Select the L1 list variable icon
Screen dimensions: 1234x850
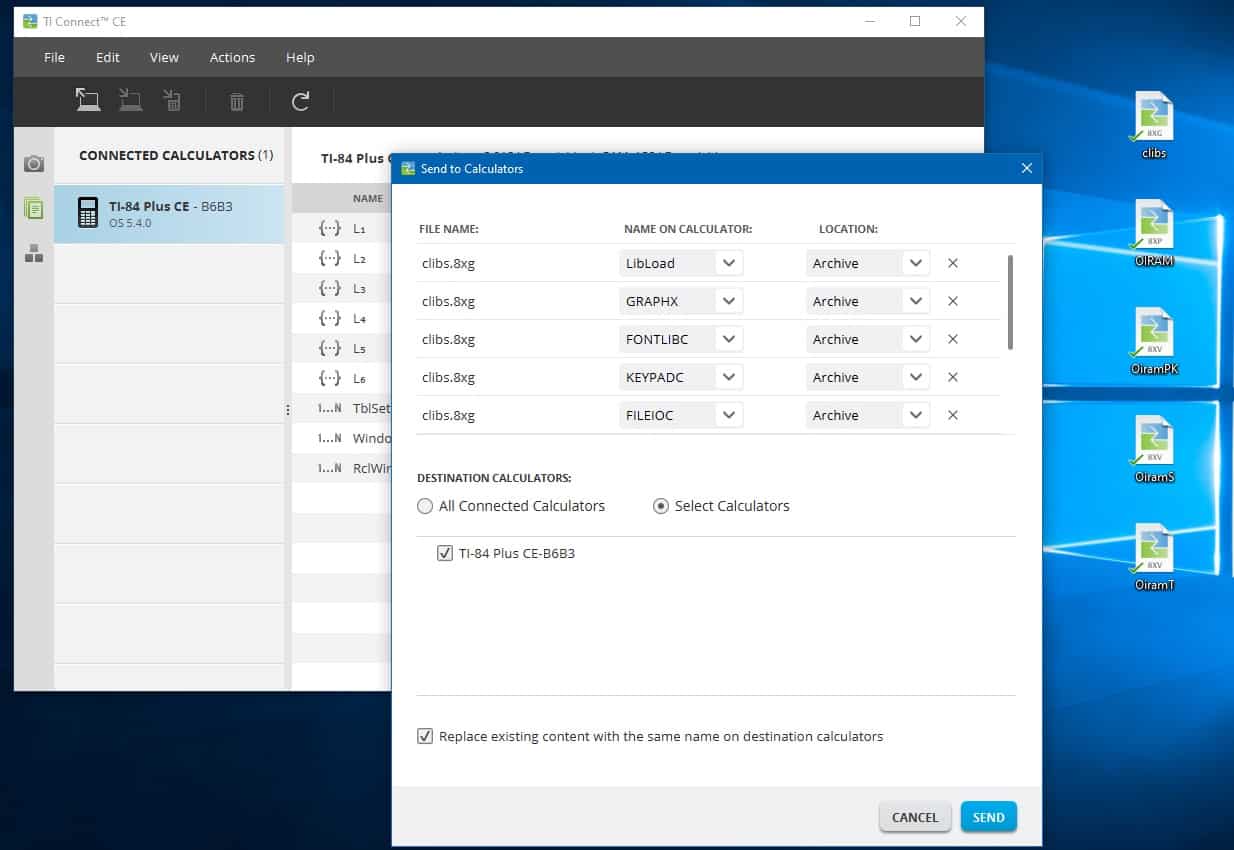click(329, 228)
